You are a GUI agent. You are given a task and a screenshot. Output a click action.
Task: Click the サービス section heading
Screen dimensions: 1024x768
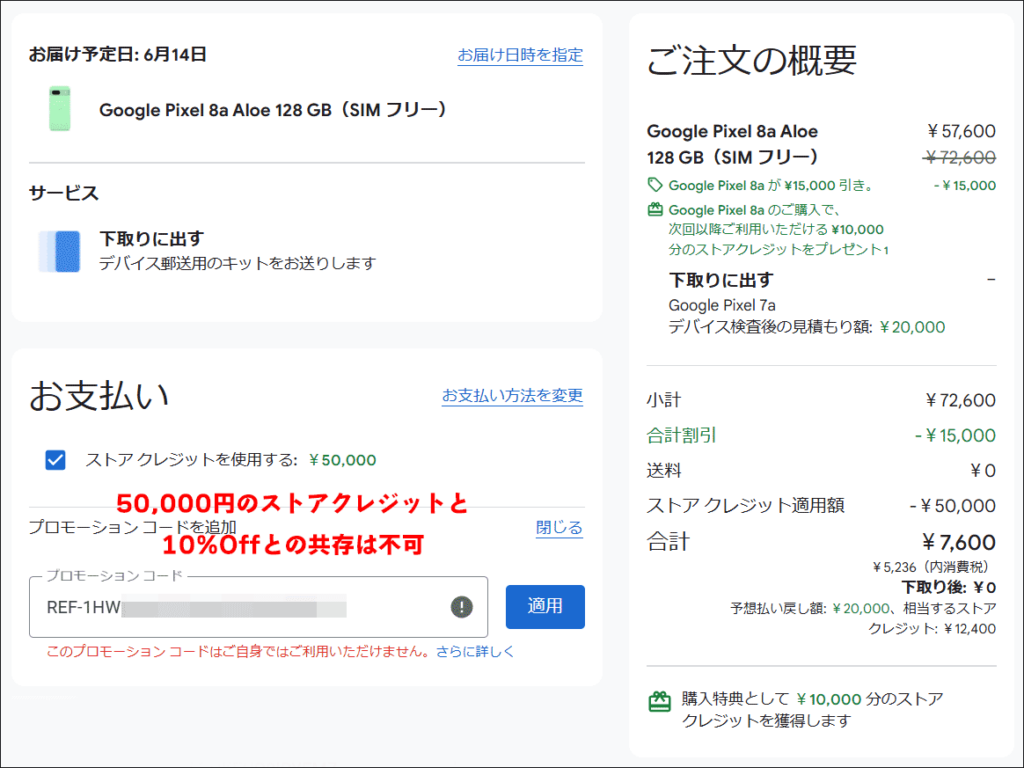(x=64, y=193)
